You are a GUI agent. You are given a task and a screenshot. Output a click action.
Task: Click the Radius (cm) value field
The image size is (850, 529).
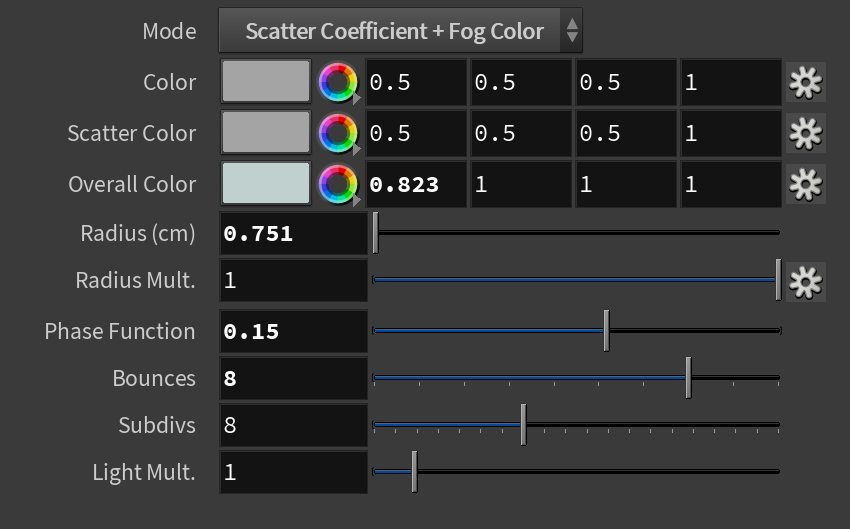(293, 234)
